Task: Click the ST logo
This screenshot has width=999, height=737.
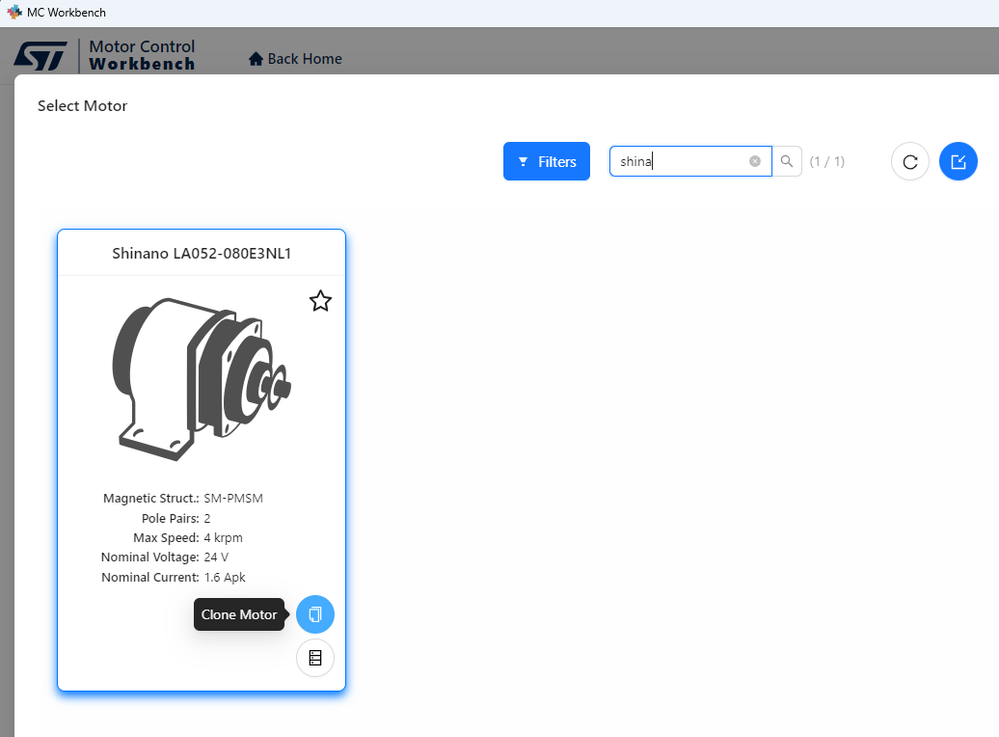Action: point(41,55)
